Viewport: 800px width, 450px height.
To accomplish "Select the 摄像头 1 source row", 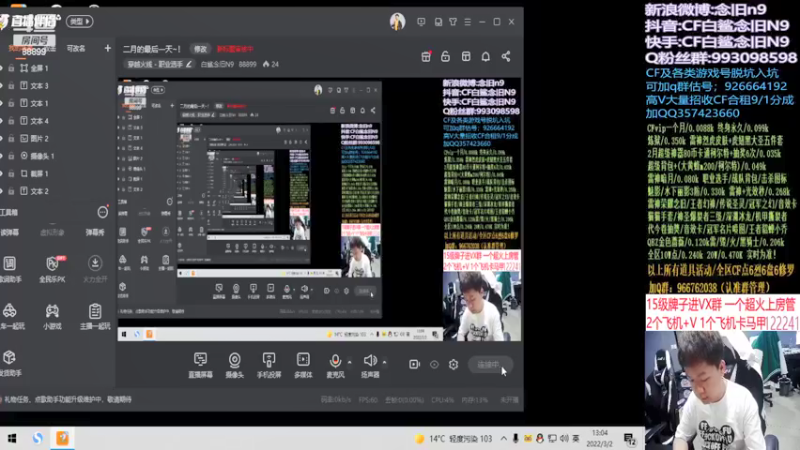I will pyautogui.click(x=57, y=156).
